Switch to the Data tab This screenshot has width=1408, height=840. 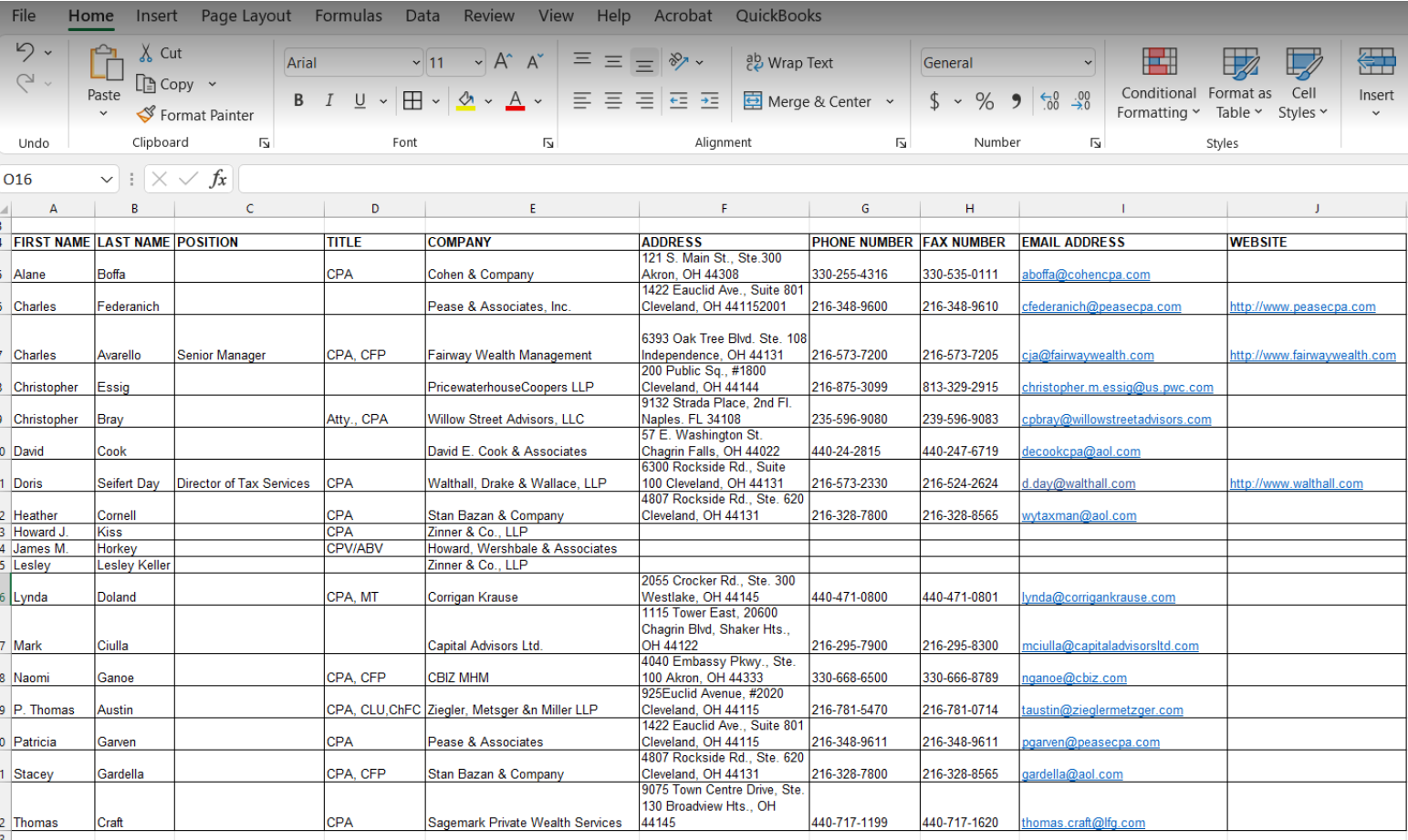(422, 16)
